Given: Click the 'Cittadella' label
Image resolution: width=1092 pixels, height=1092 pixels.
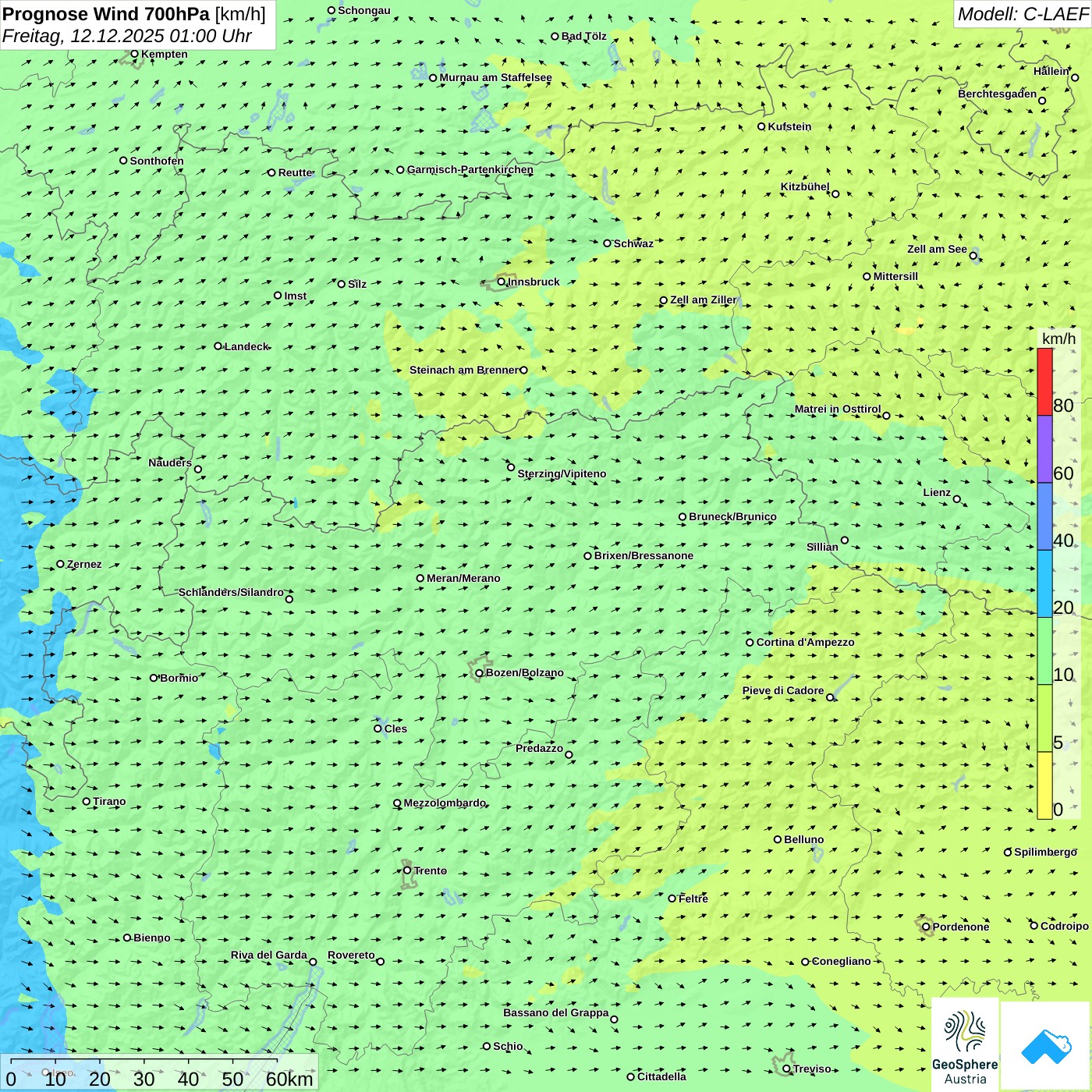Looking at the screenshot, I should click(x=661, y=1076).
